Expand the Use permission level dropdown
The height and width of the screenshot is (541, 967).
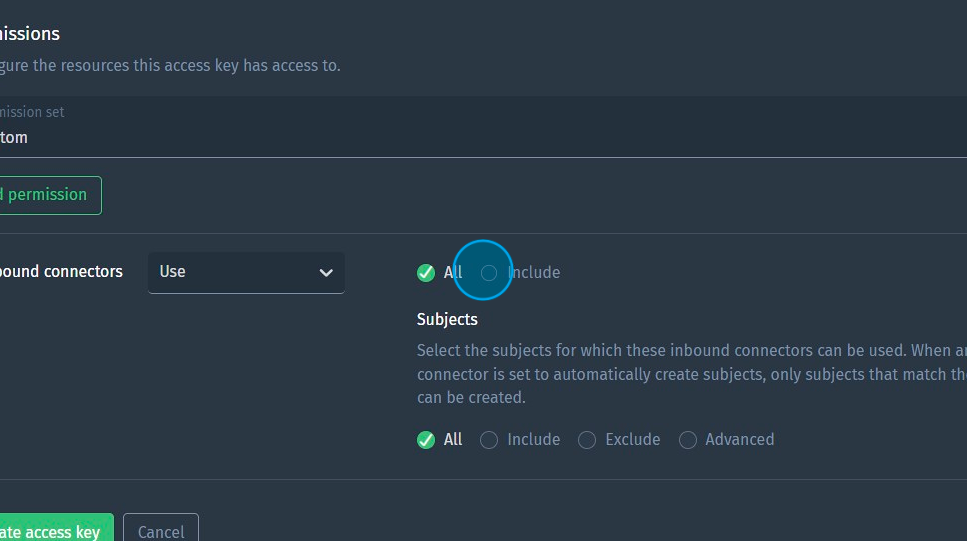point(245,272)
